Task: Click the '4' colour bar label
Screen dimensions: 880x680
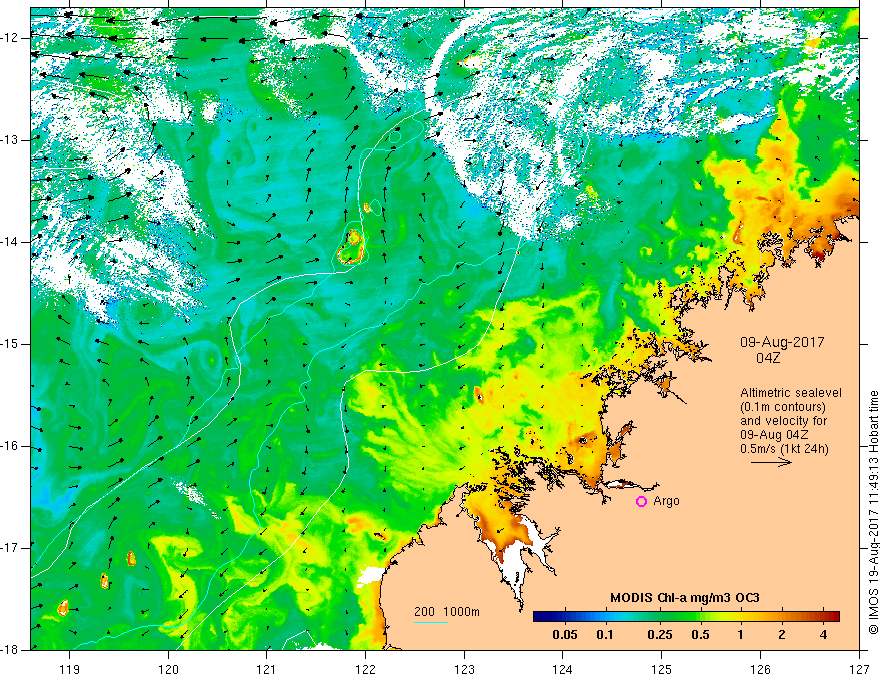Action: click(823, 635)
